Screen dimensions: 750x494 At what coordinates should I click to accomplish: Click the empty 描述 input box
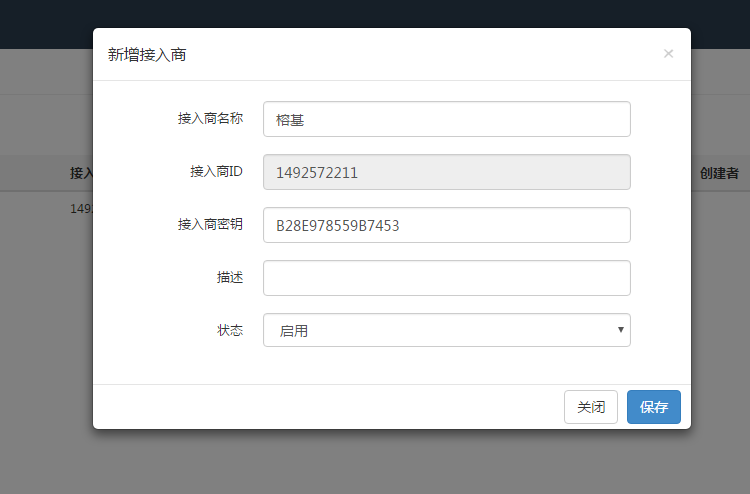(x=446, y=278)
